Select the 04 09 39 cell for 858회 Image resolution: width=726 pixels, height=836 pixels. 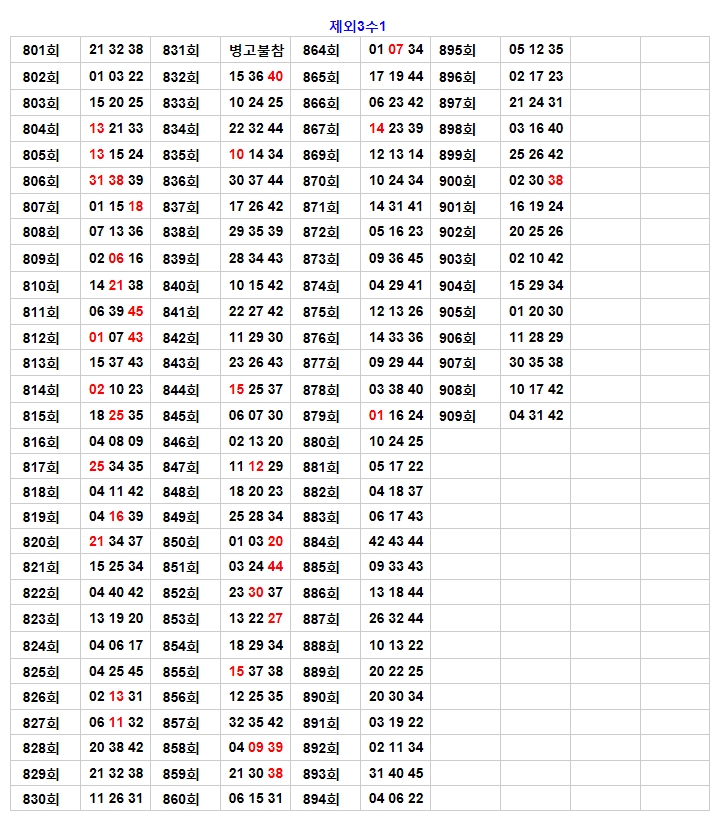coord(256,748)
